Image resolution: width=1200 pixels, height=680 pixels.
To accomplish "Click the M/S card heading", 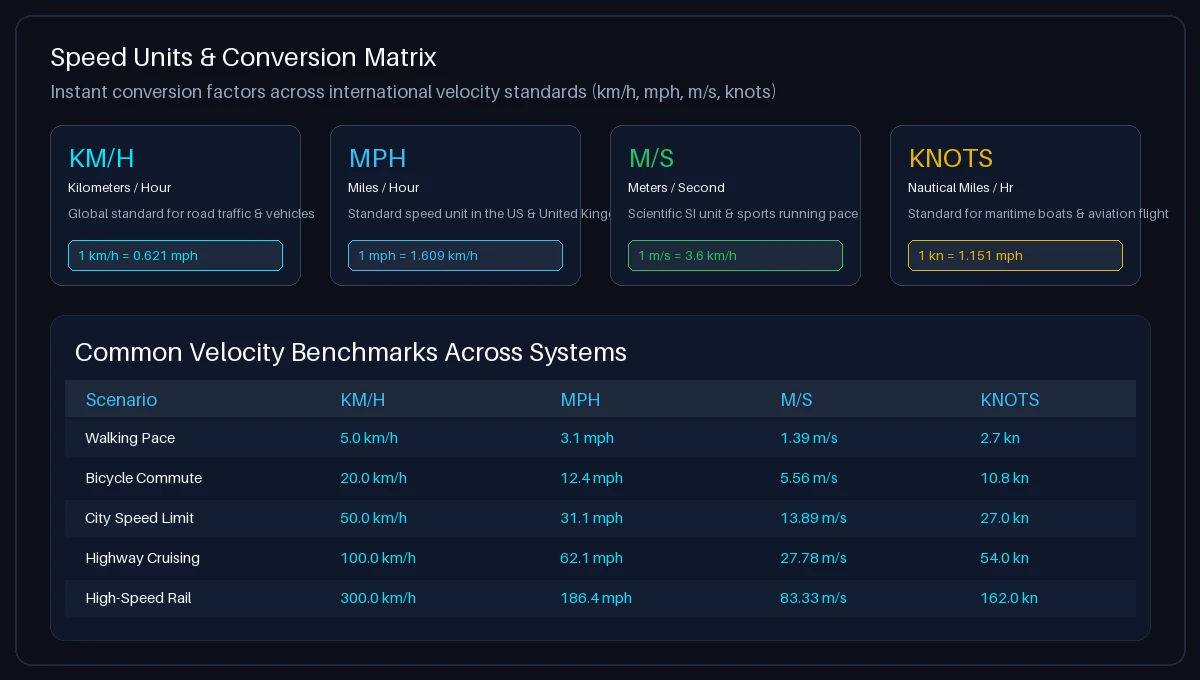I will [x=651, y=158].
